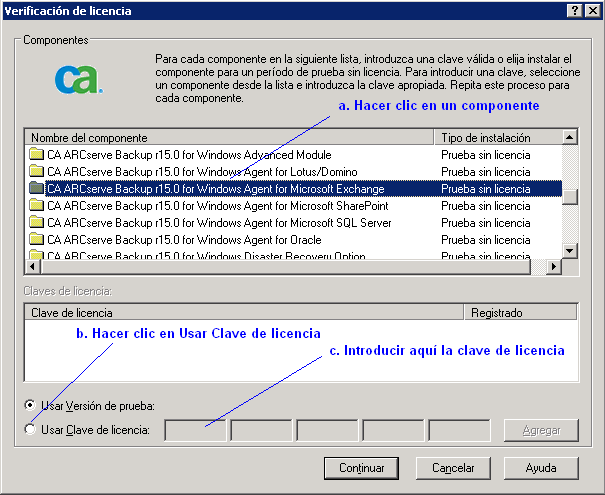The image size is (605, 495).
Task: Click Prueba sin licencia cell for Lotus/Domino row
Action: [485, 172]
